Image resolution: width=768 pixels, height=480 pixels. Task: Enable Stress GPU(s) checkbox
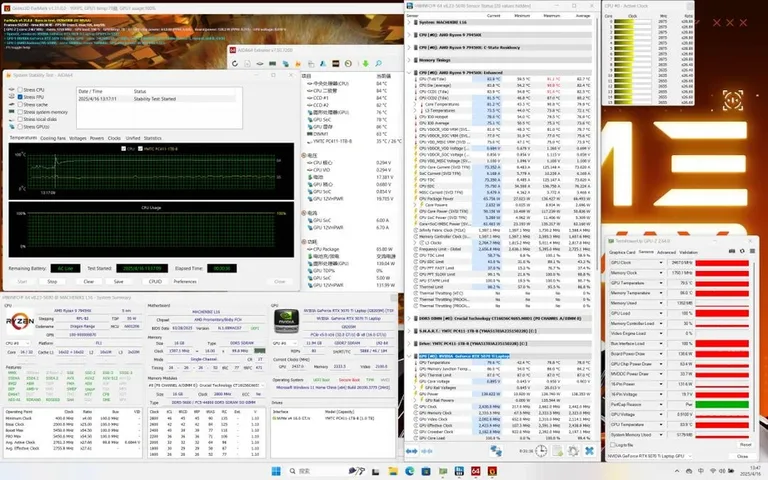[20, 126]
